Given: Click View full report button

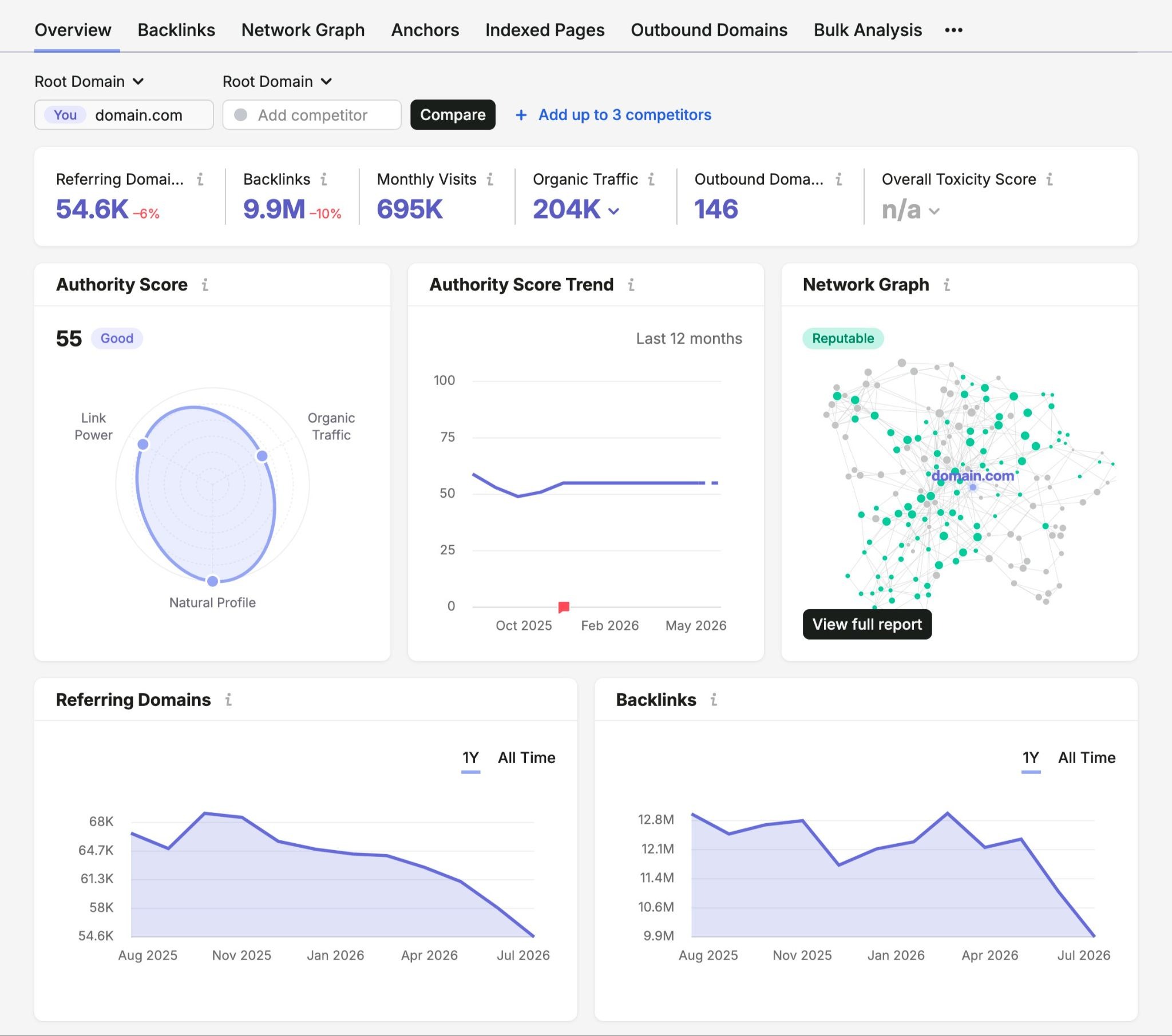Looking at the screenshot, I should click(867, 624).
